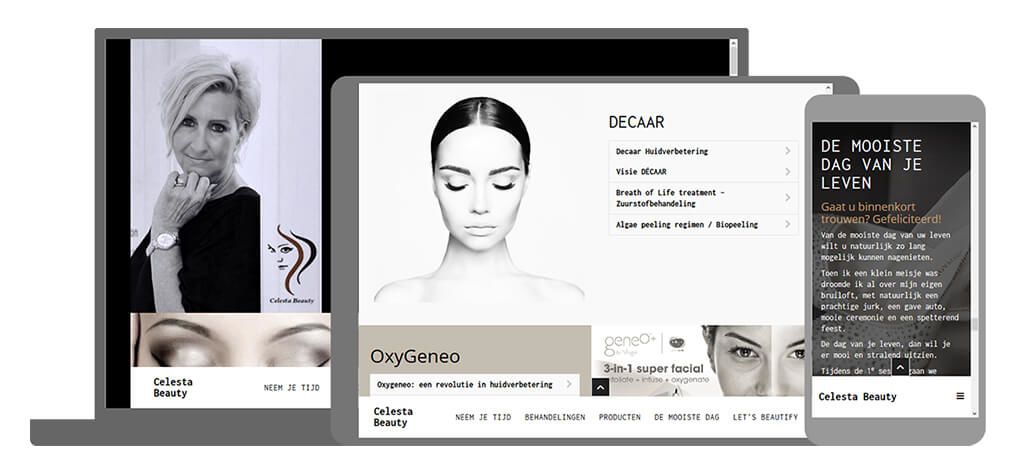Select BEHANDELINGEN in tablet navigation
Screen dimensions: 1015x473
(x=555, y=417)
